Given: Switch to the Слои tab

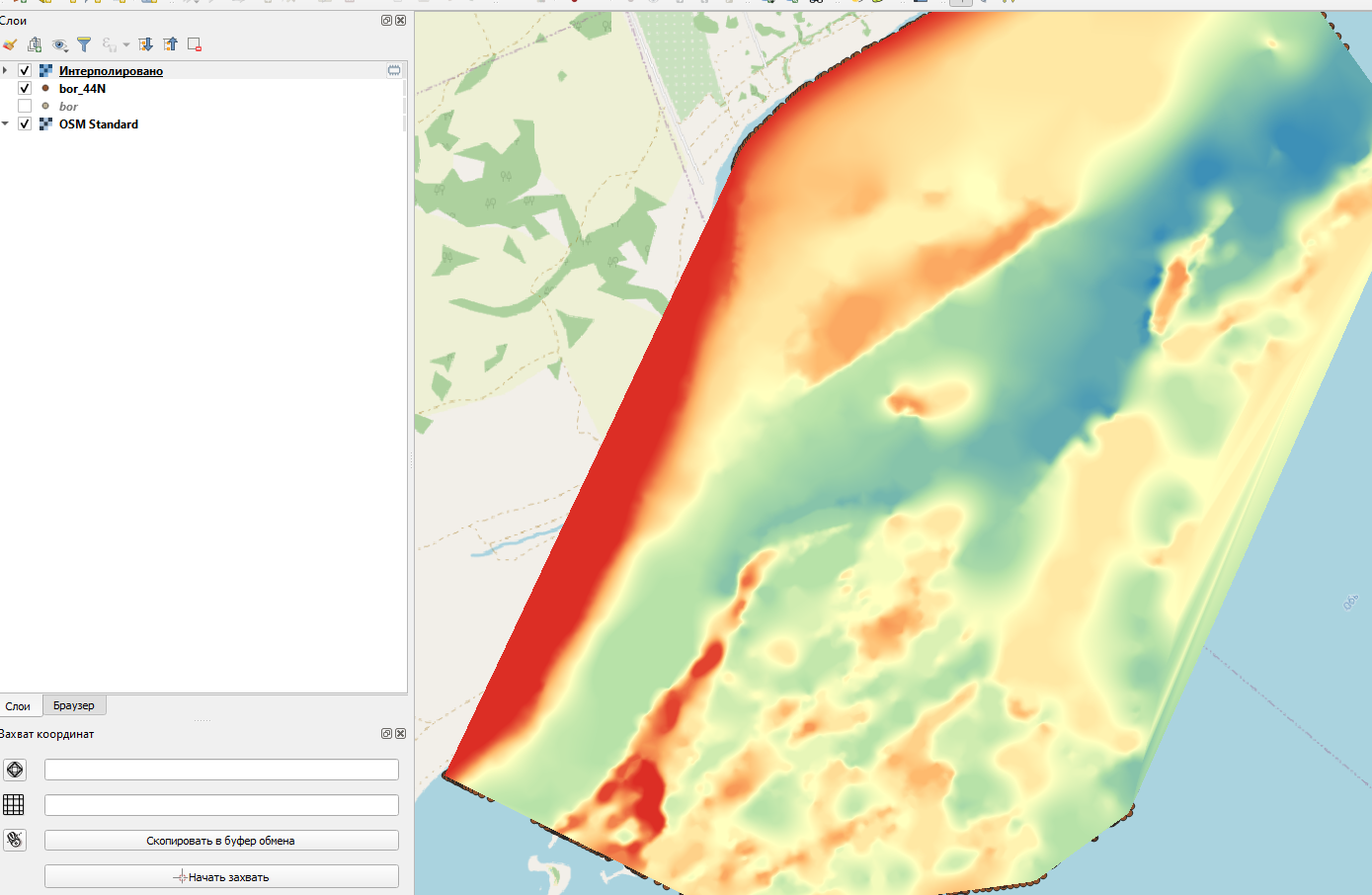Looking at the screenshot, I should click(x=18, y=705).
